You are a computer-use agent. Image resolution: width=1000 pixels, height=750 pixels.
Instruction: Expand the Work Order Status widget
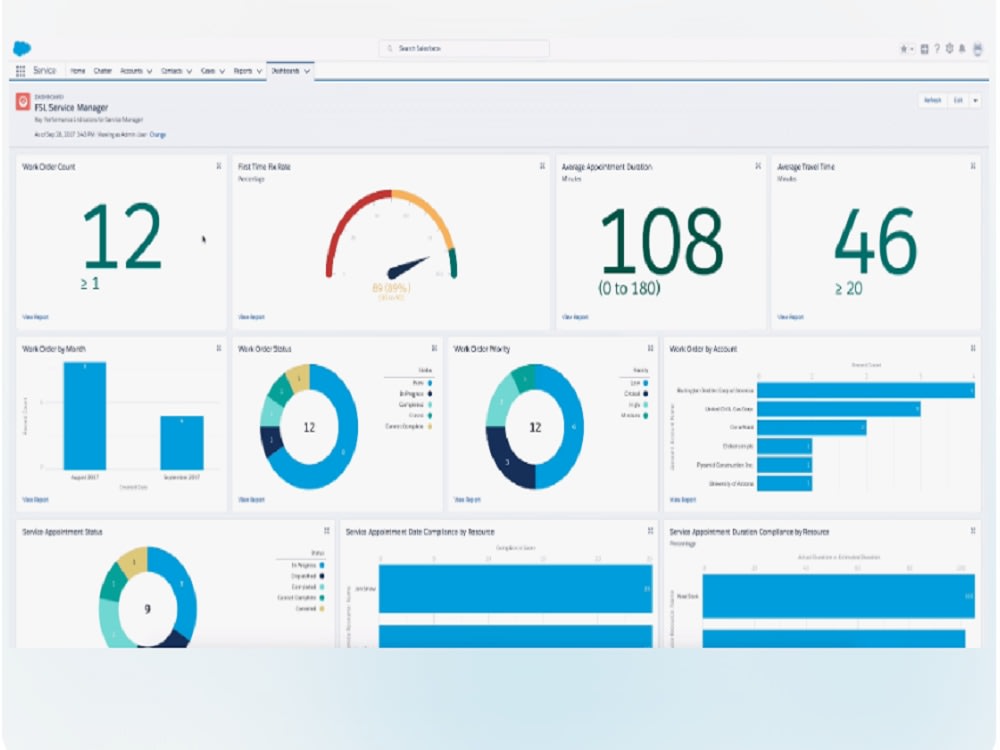click(x=434, y=348)
